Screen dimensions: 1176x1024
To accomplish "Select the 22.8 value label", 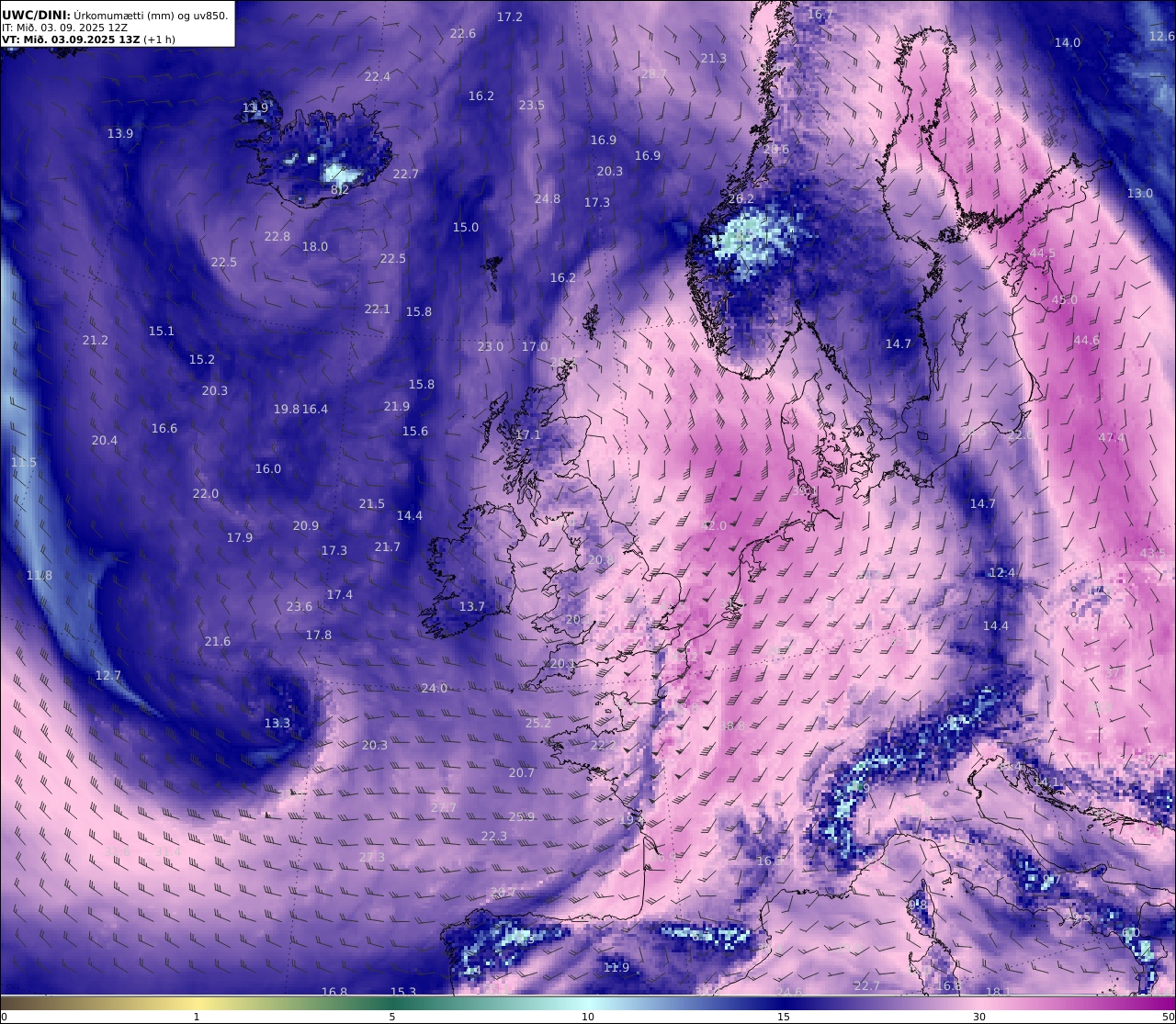I will (x=277, y=236).
